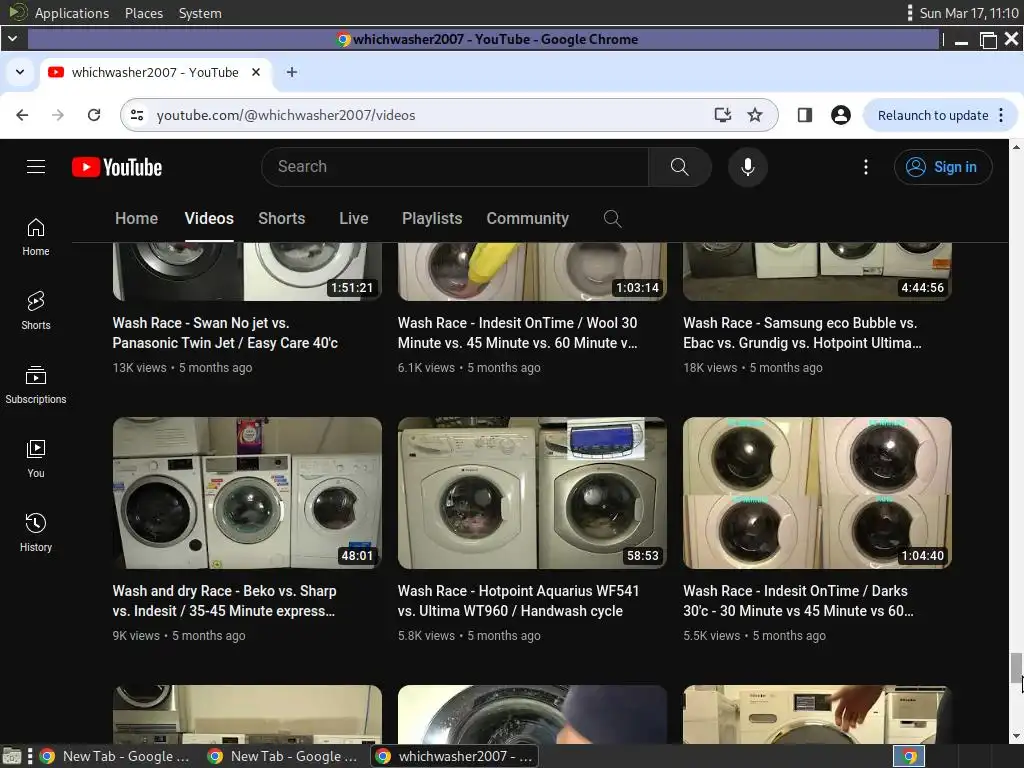Click the "9K views" text

pyautogui.click(x=136, y=635)
